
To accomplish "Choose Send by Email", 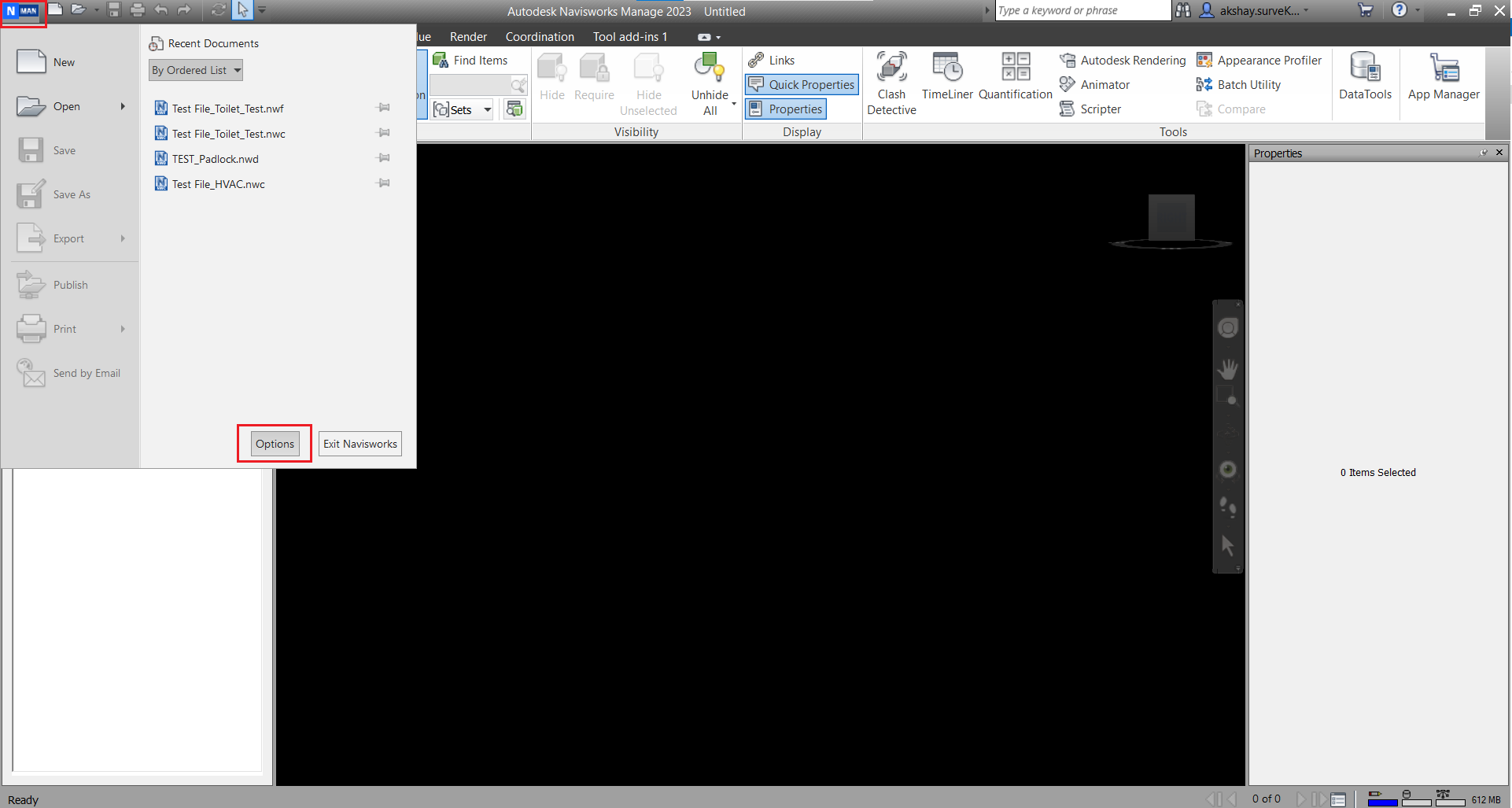I will click(70, 373).
